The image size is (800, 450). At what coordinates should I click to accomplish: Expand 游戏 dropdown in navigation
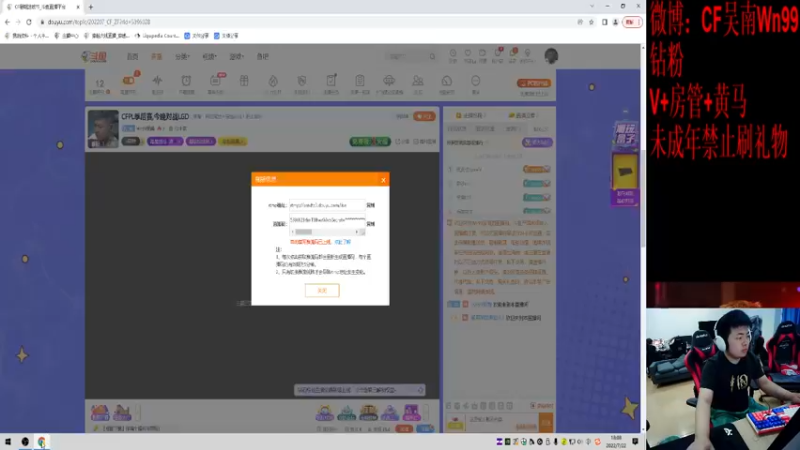[x=236, y=57]
